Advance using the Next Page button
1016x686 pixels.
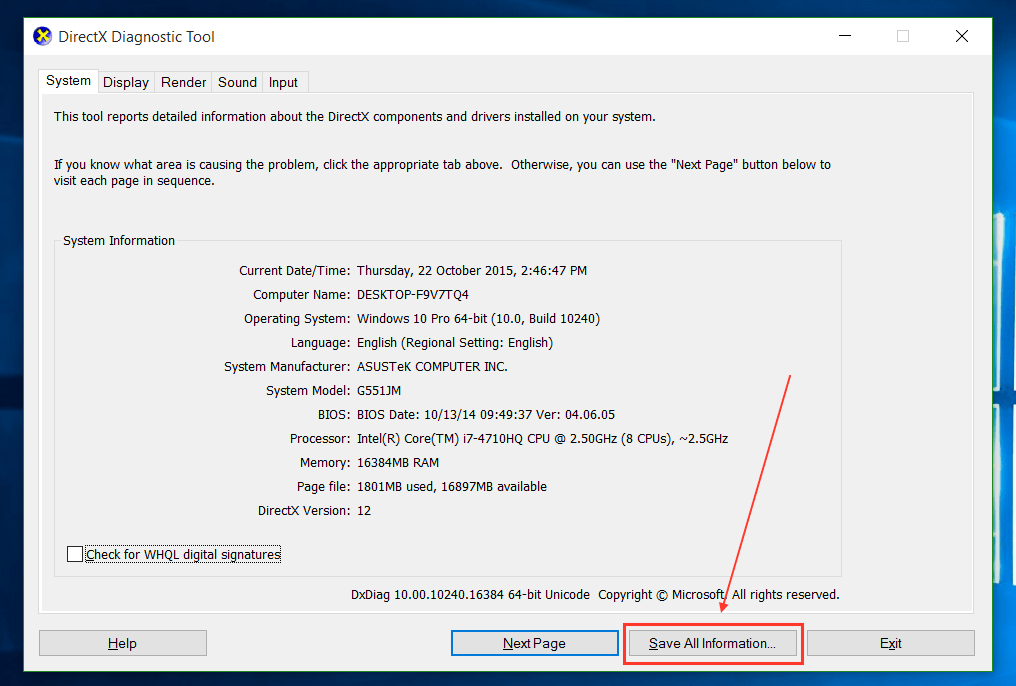pos(534,642)
